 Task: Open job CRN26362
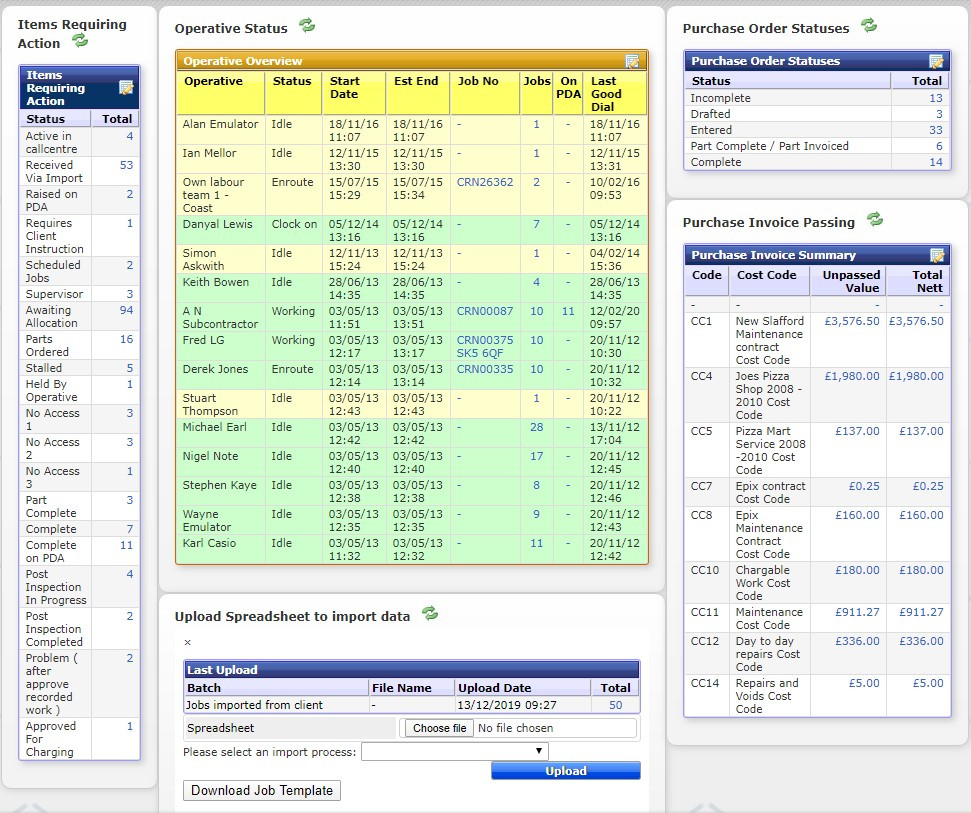coord(485,182)
